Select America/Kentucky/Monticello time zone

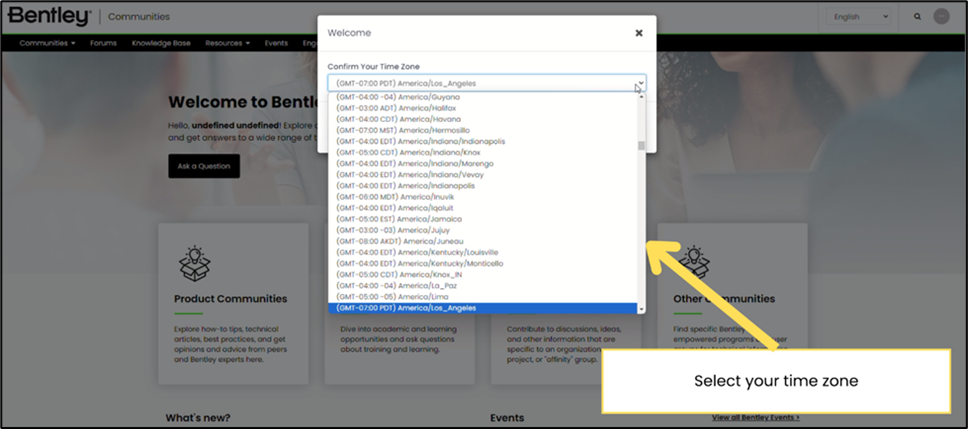tap(482, 264)
